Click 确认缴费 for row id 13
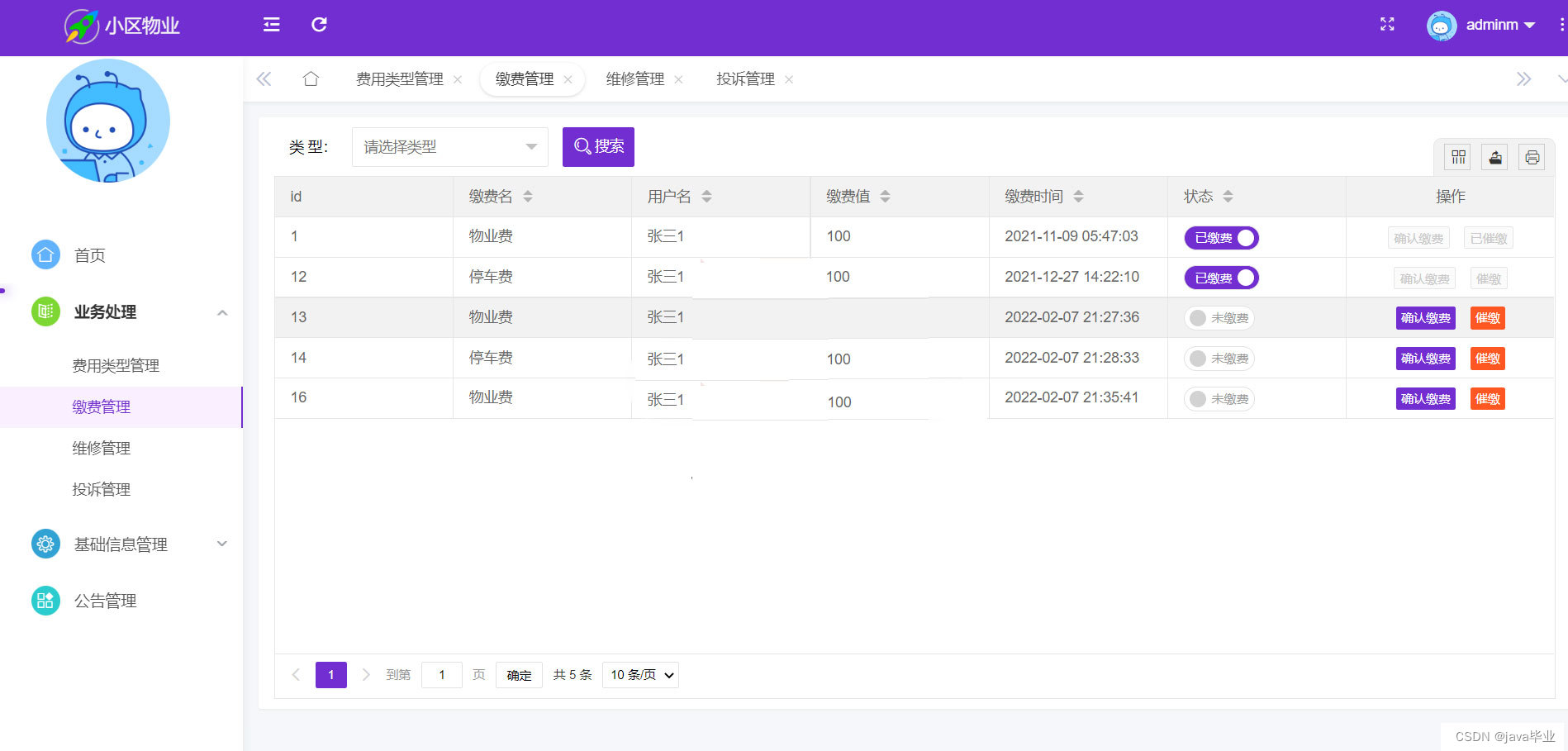 tap(1426, 318)
